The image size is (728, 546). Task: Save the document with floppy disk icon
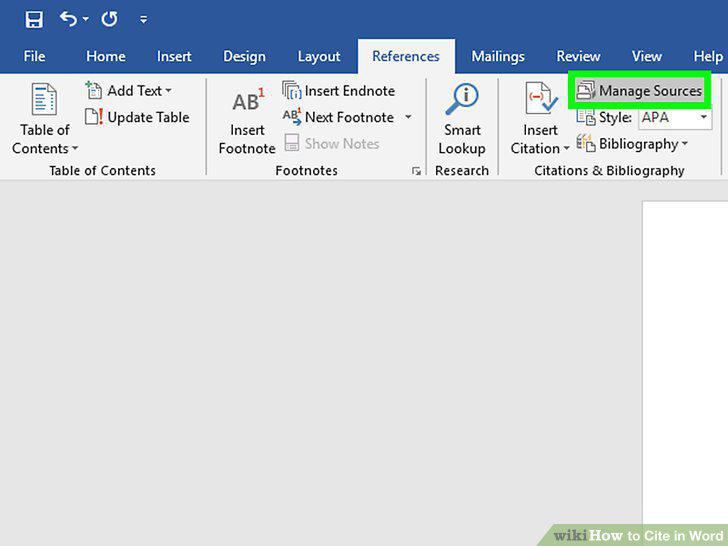(x=34, y=20)
